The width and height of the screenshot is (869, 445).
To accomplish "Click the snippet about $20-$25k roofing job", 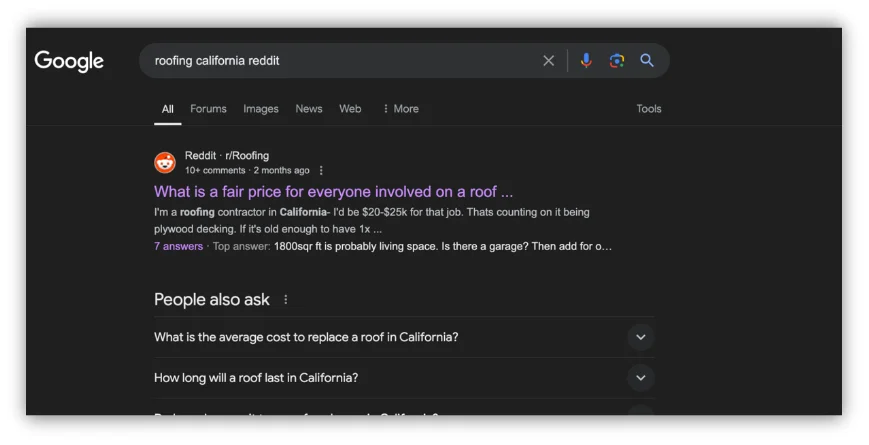I will (372, 221).
